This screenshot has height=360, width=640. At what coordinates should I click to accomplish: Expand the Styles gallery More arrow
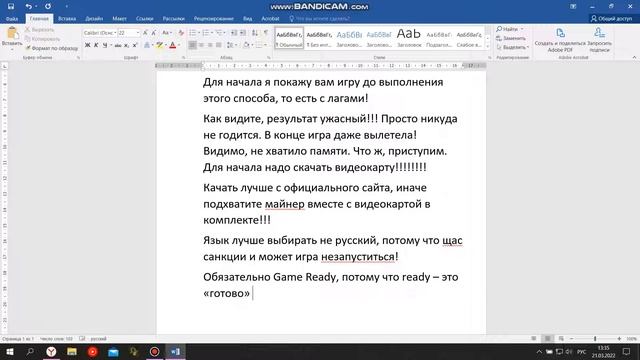pos(487,47)
